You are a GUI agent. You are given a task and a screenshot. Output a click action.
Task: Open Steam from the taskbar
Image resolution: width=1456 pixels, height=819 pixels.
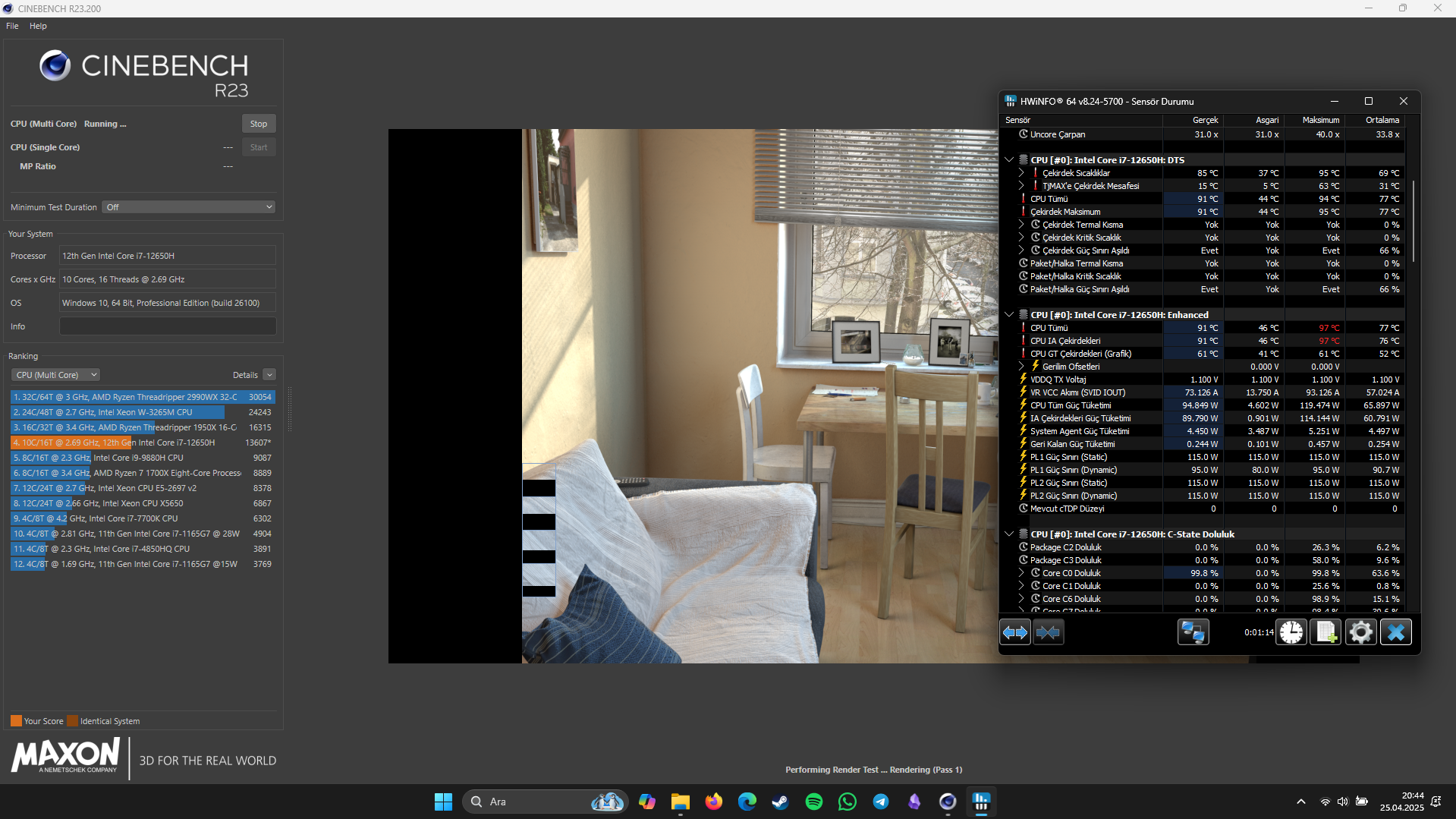(781, 802)
